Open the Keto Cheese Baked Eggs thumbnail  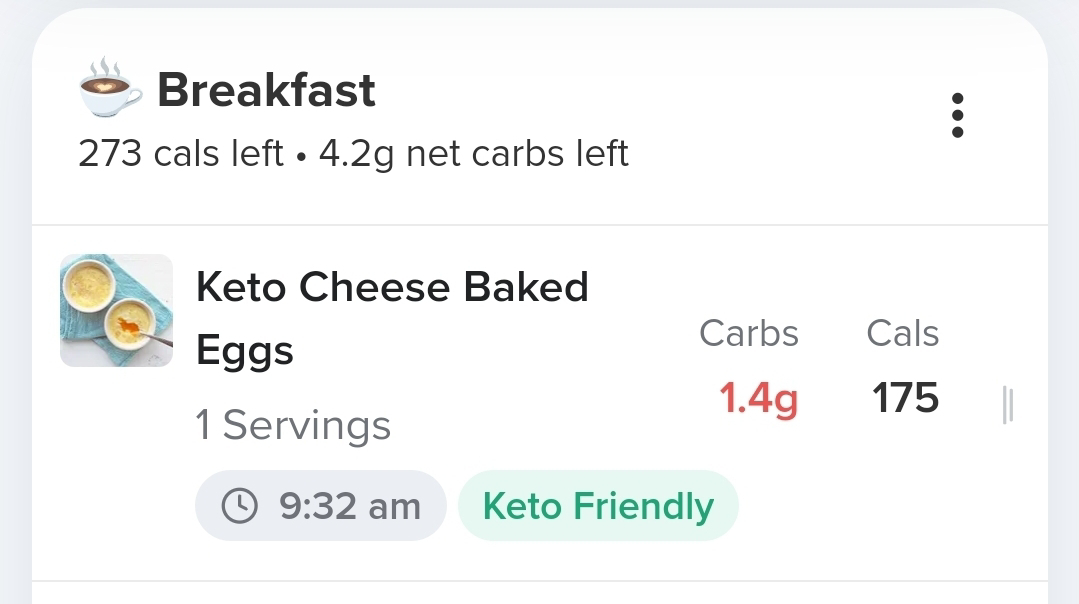116,310
